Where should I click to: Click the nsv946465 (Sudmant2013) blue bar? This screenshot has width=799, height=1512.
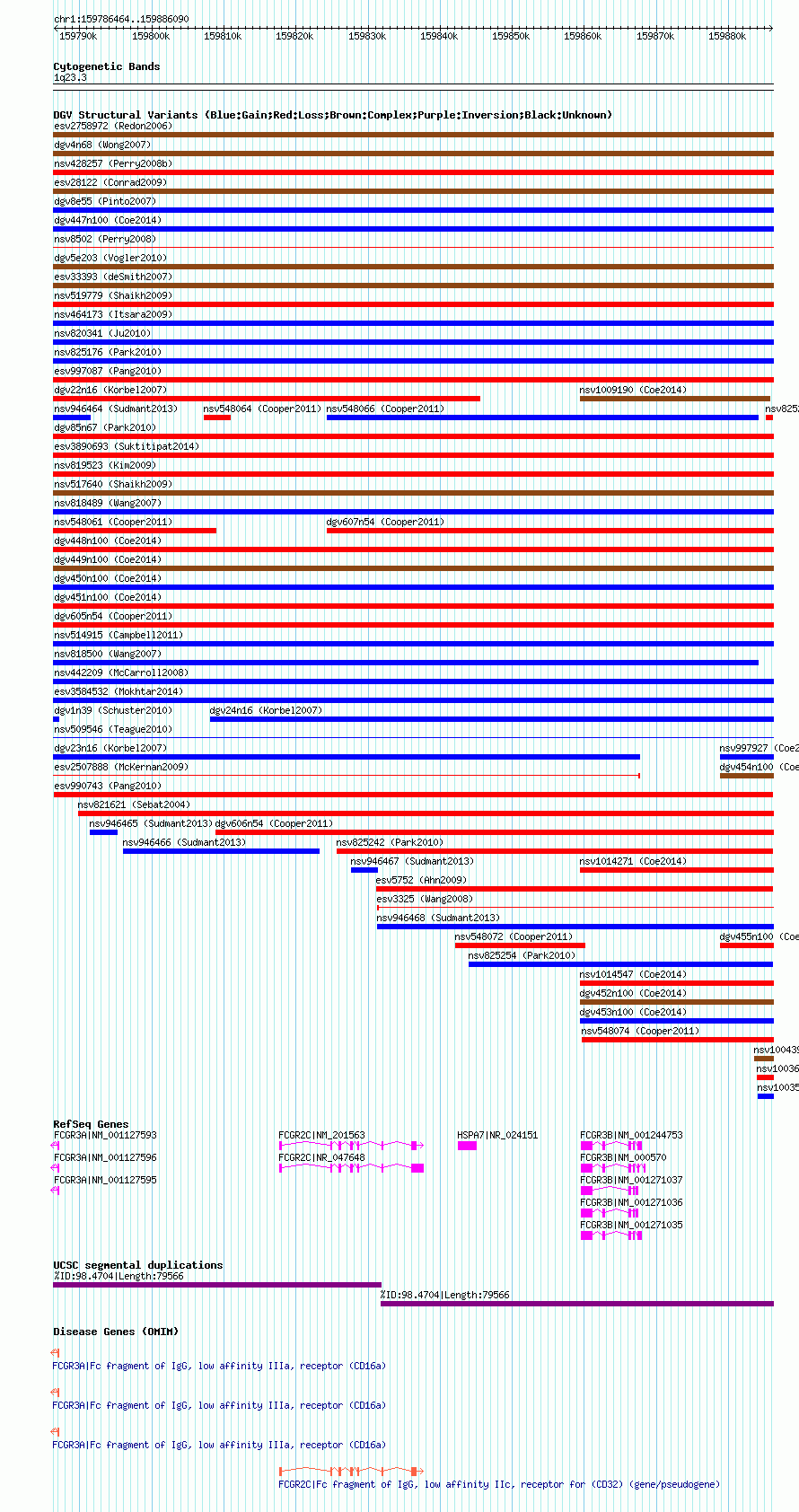103,832
